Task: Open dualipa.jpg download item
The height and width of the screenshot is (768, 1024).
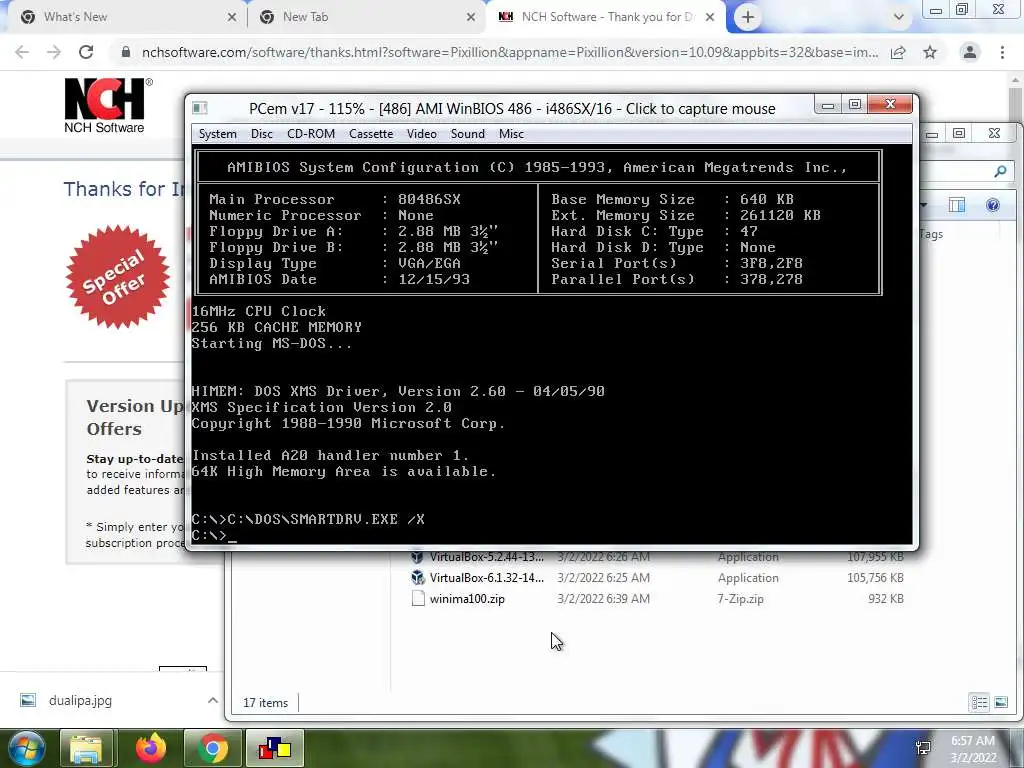Action: [80, 701]
